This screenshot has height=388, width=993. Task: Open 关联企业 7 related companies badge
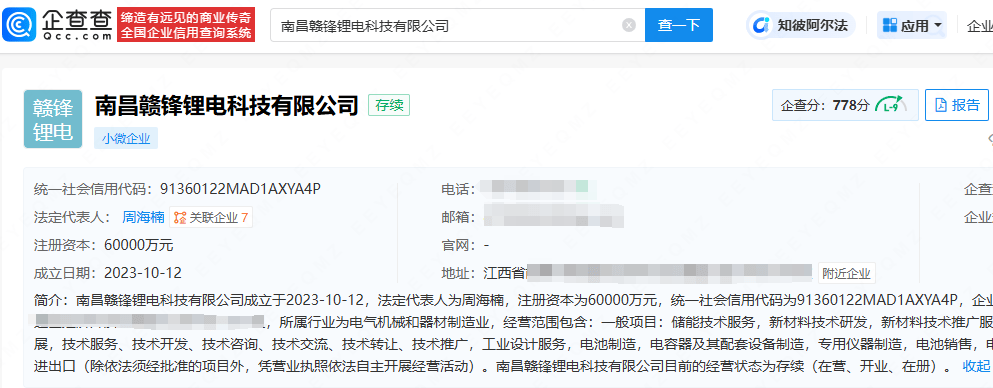[211, 218]
